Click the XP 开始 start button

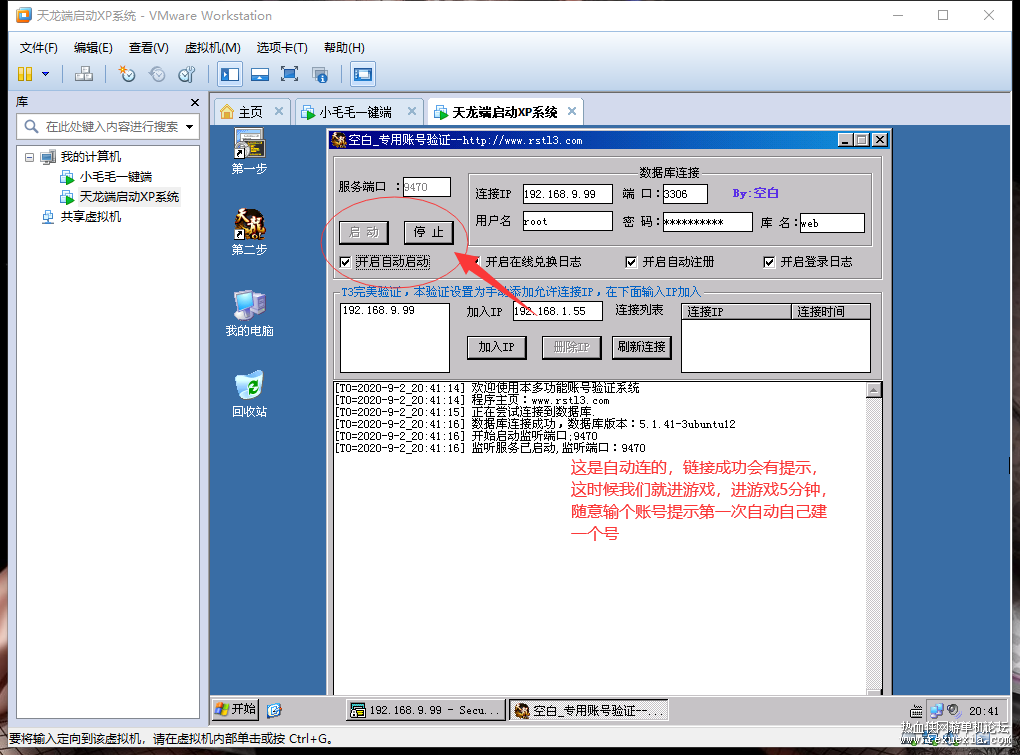click(235, 709)
